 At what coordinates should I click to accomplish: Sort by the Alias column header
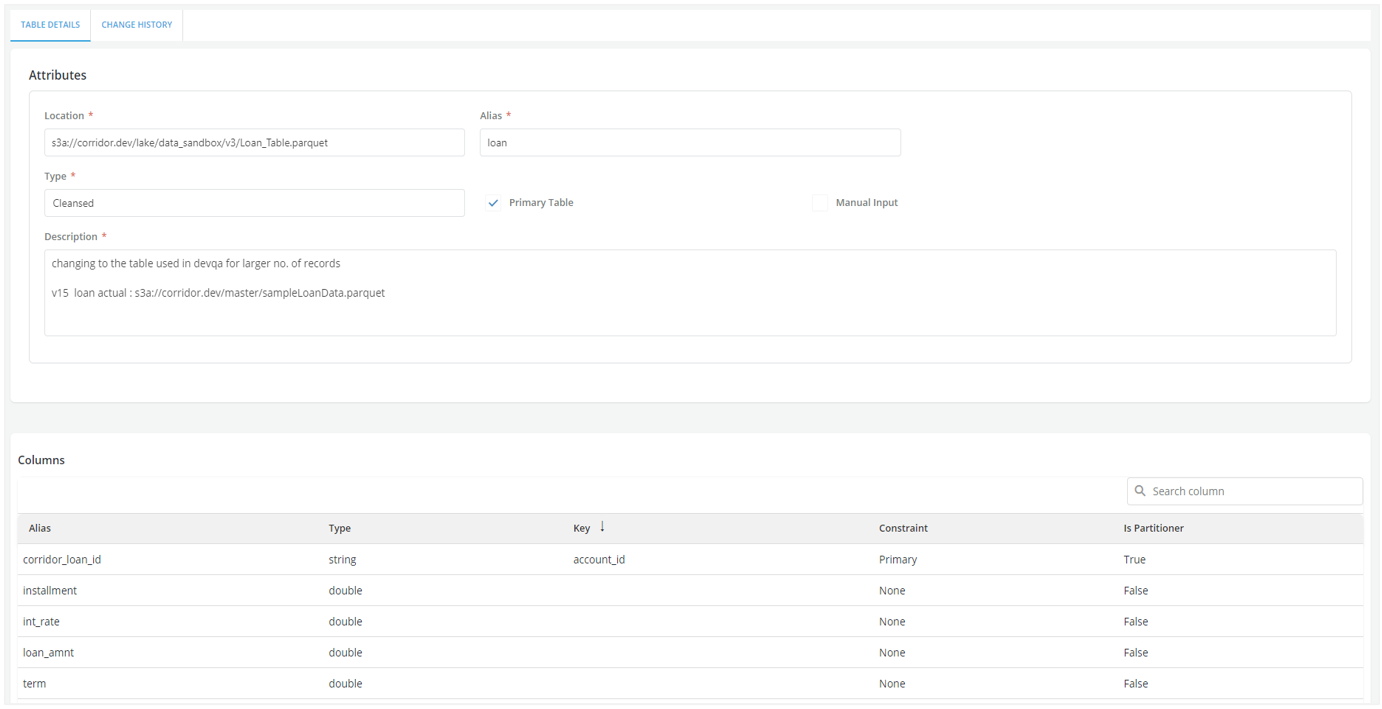coord(40,528)
